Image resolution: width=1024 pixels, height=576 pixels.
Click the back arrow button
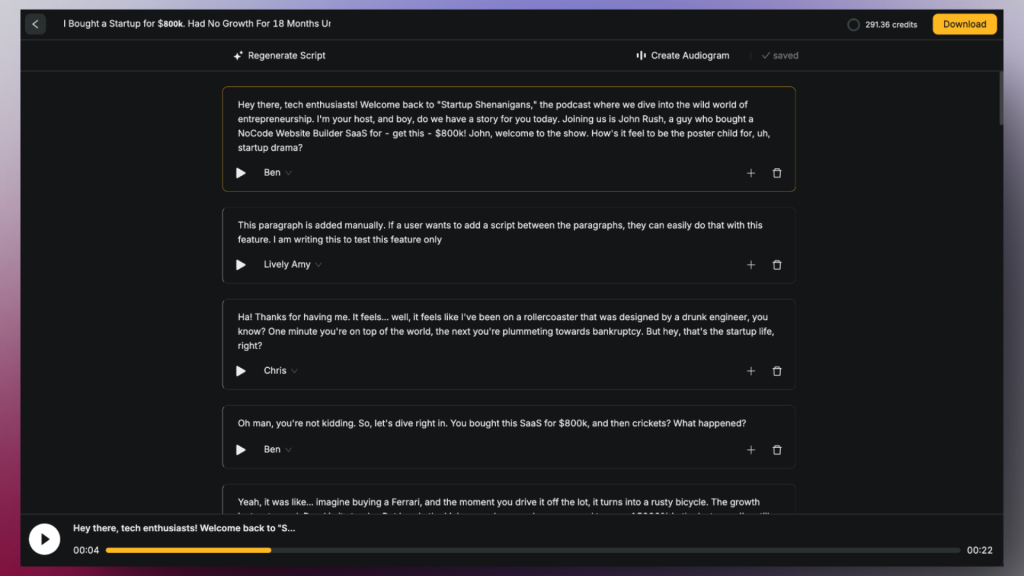36,24
